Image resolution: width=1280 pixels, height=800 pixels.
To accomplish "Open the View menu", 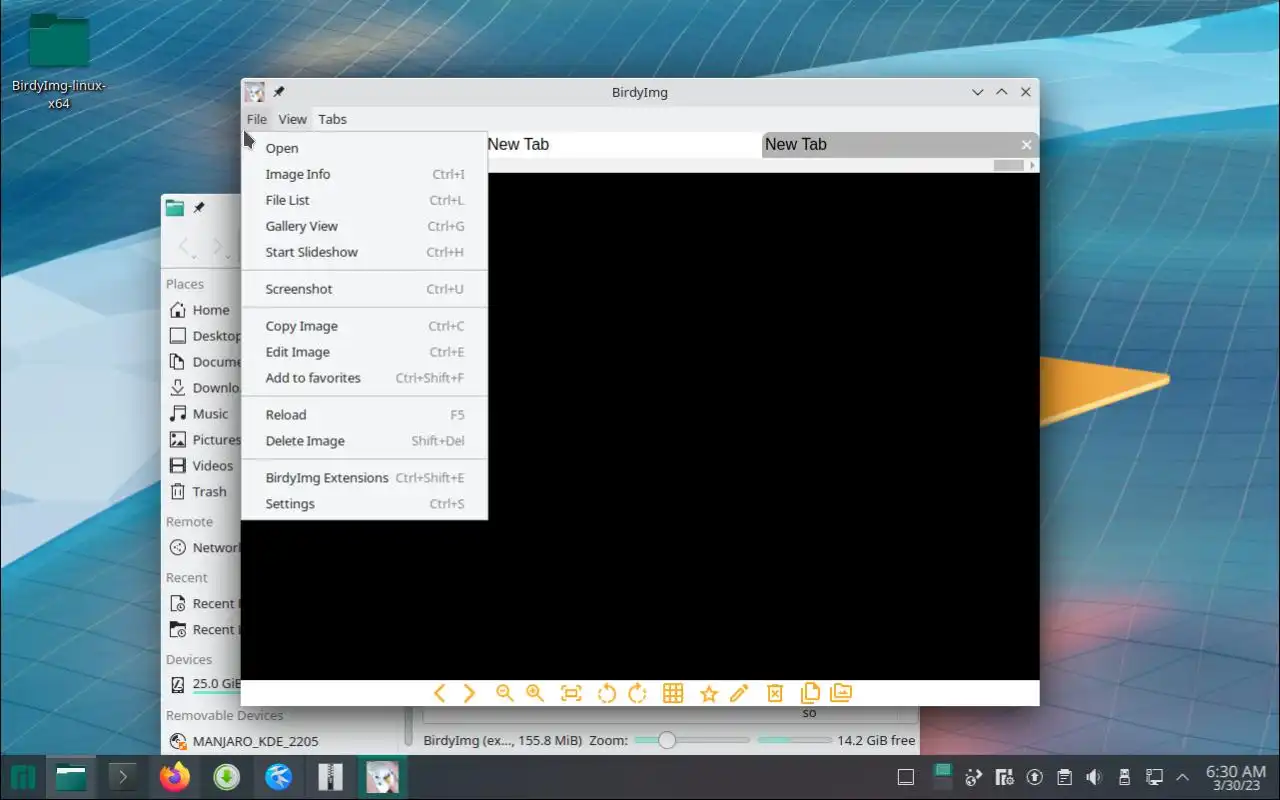I will click(x=292, y=119).
